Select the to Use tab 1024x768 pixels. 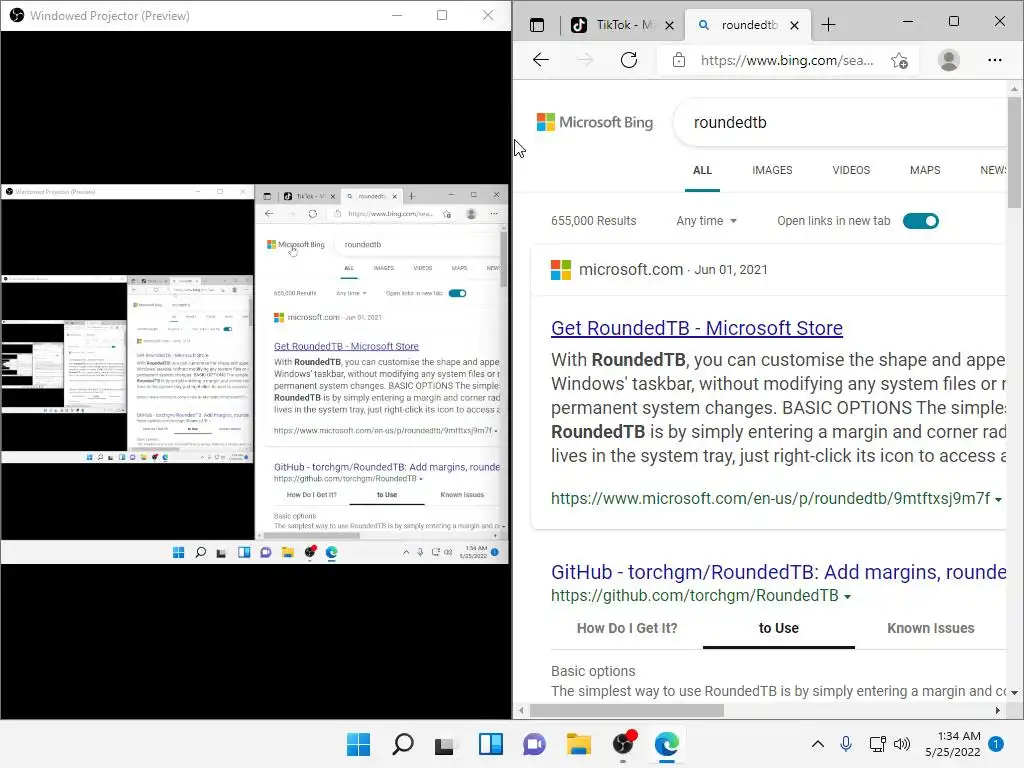(778, 628)
